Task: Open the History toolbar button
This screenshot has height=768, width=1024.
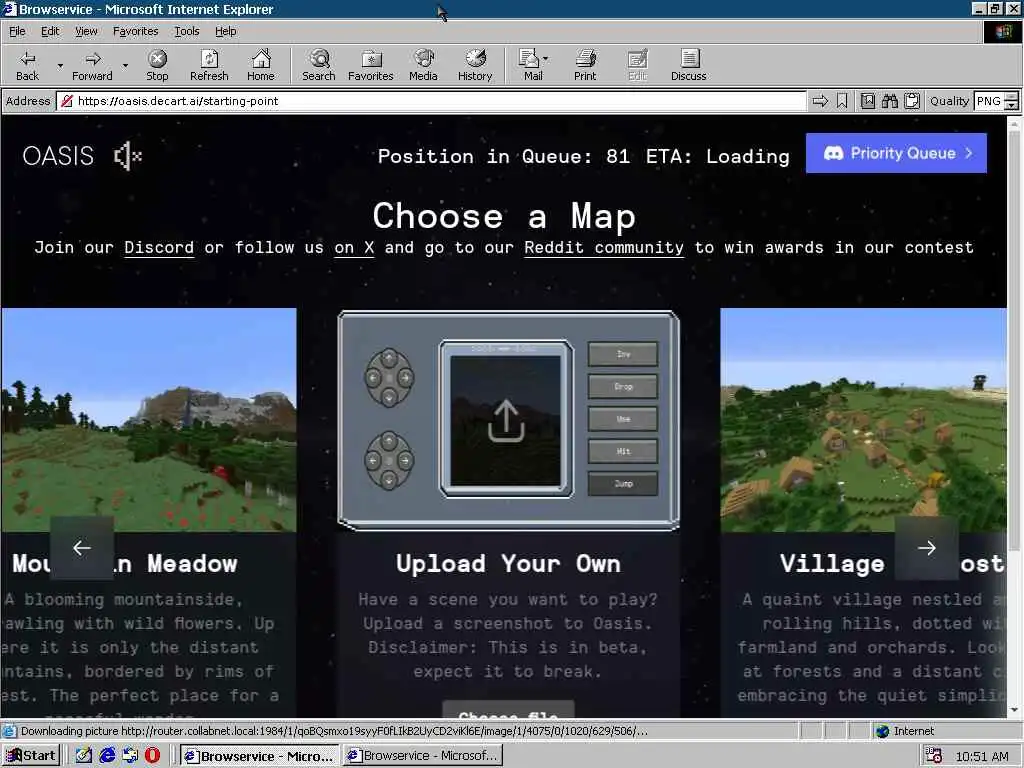Action: (x=475, y=65)
